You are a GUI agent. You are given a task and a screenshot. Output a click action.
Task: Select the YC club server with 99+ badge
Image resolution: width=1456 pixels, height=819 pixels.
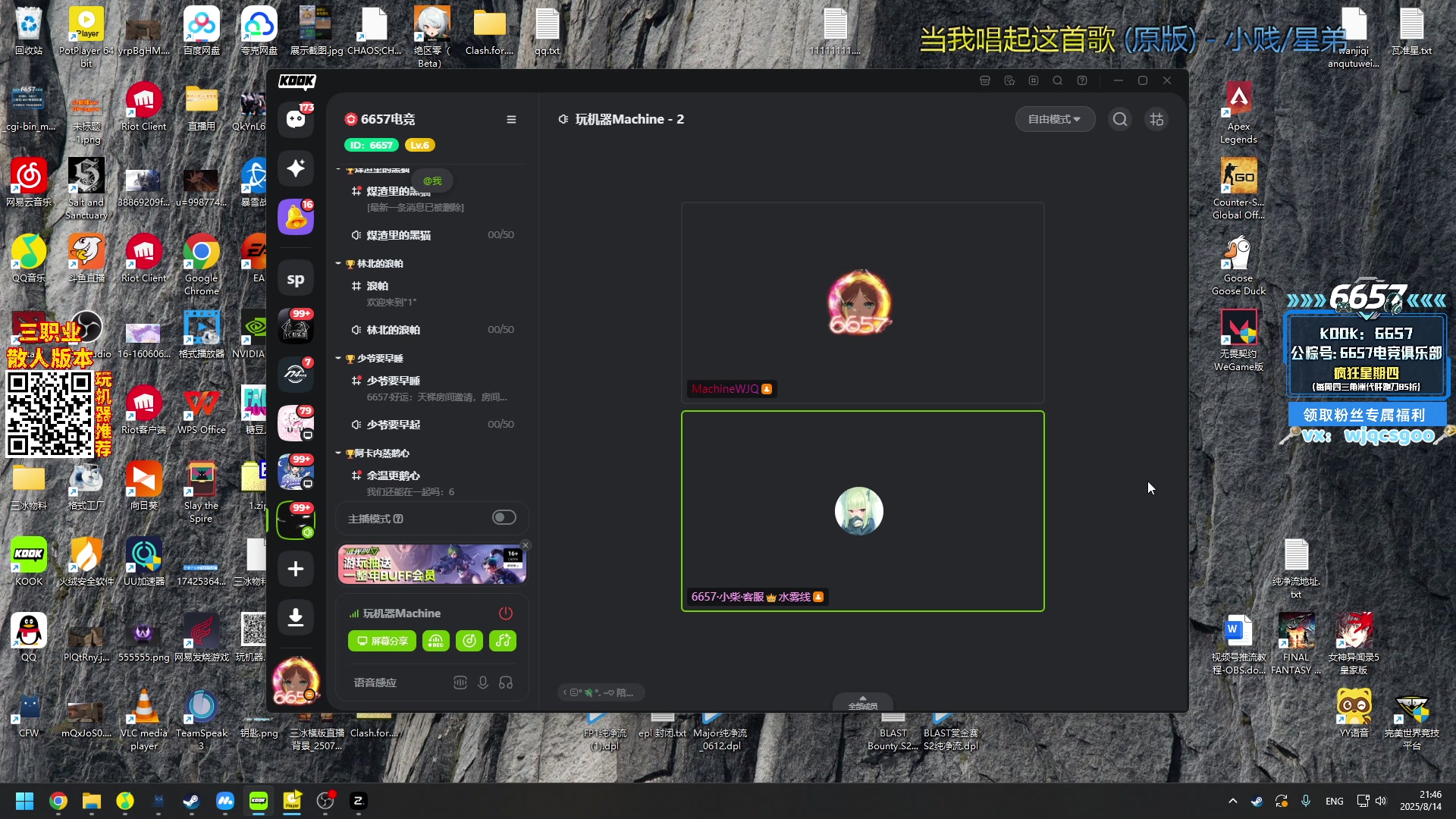point(296,327)
